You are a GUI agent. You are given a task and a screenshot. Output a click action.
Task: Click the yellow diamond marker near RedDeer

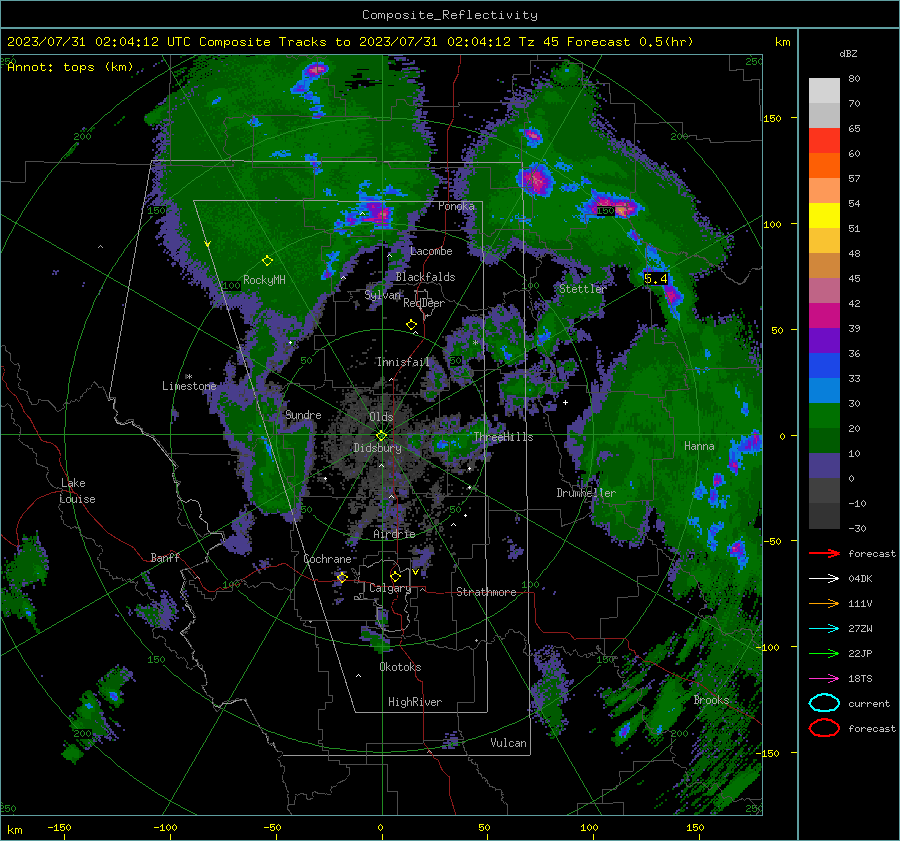pyautogui.click(x=411, y=325)
